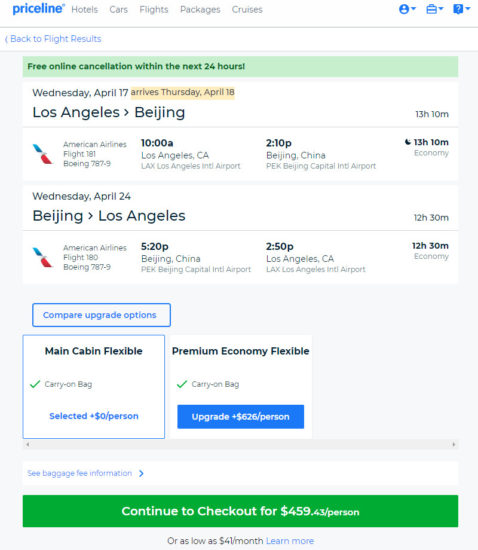Open the trips briefcase icon menu

435,9
